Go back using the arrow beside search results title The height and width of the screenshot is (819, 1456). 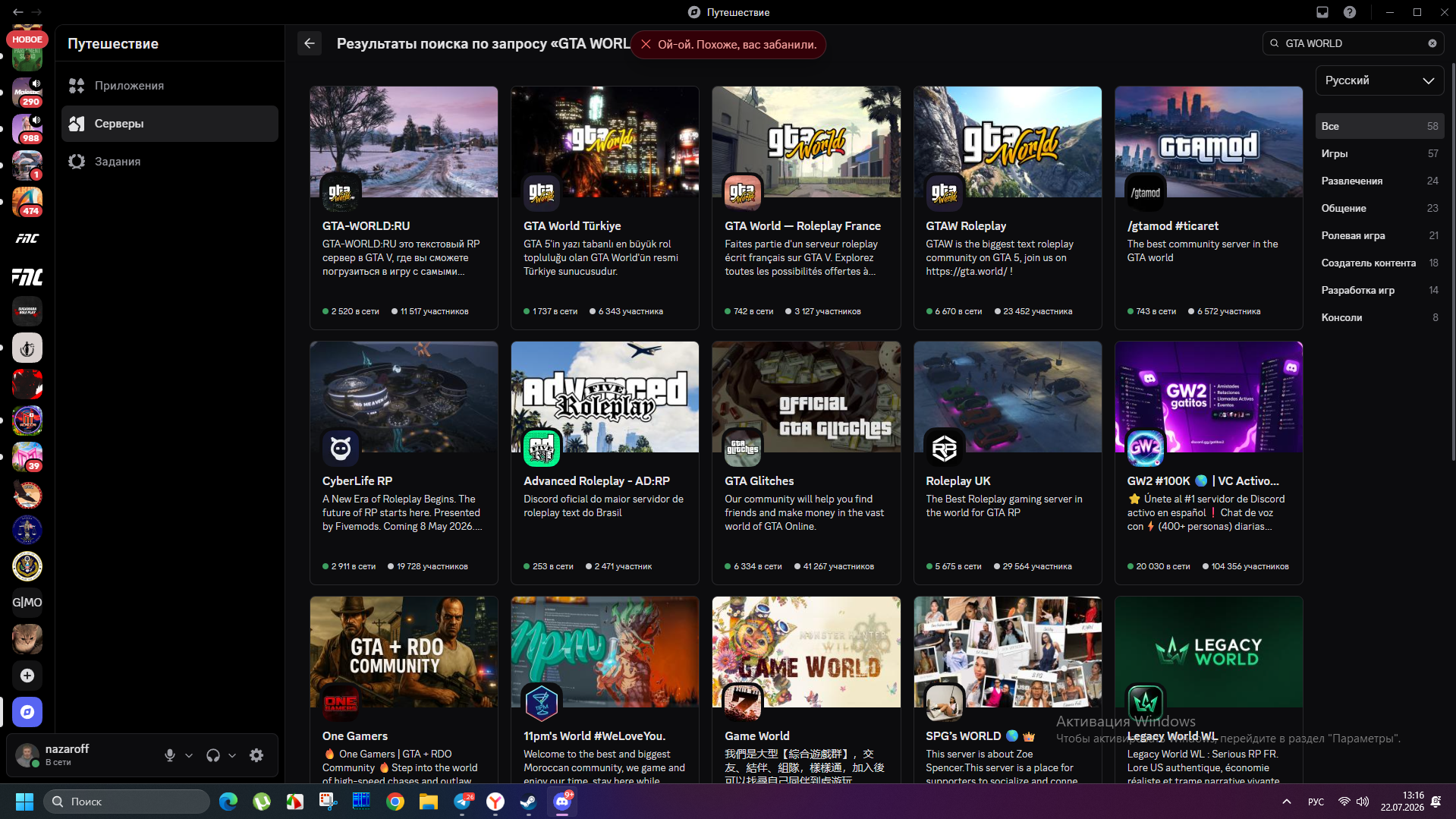(x=310, y=43)
